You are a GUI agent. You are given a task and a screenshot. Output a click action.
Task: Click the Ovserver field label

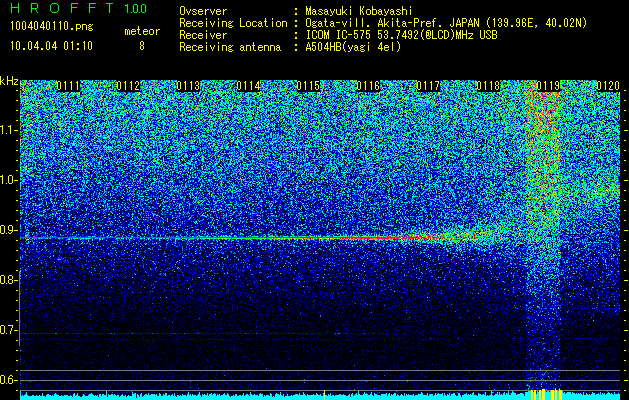[203, 11]
